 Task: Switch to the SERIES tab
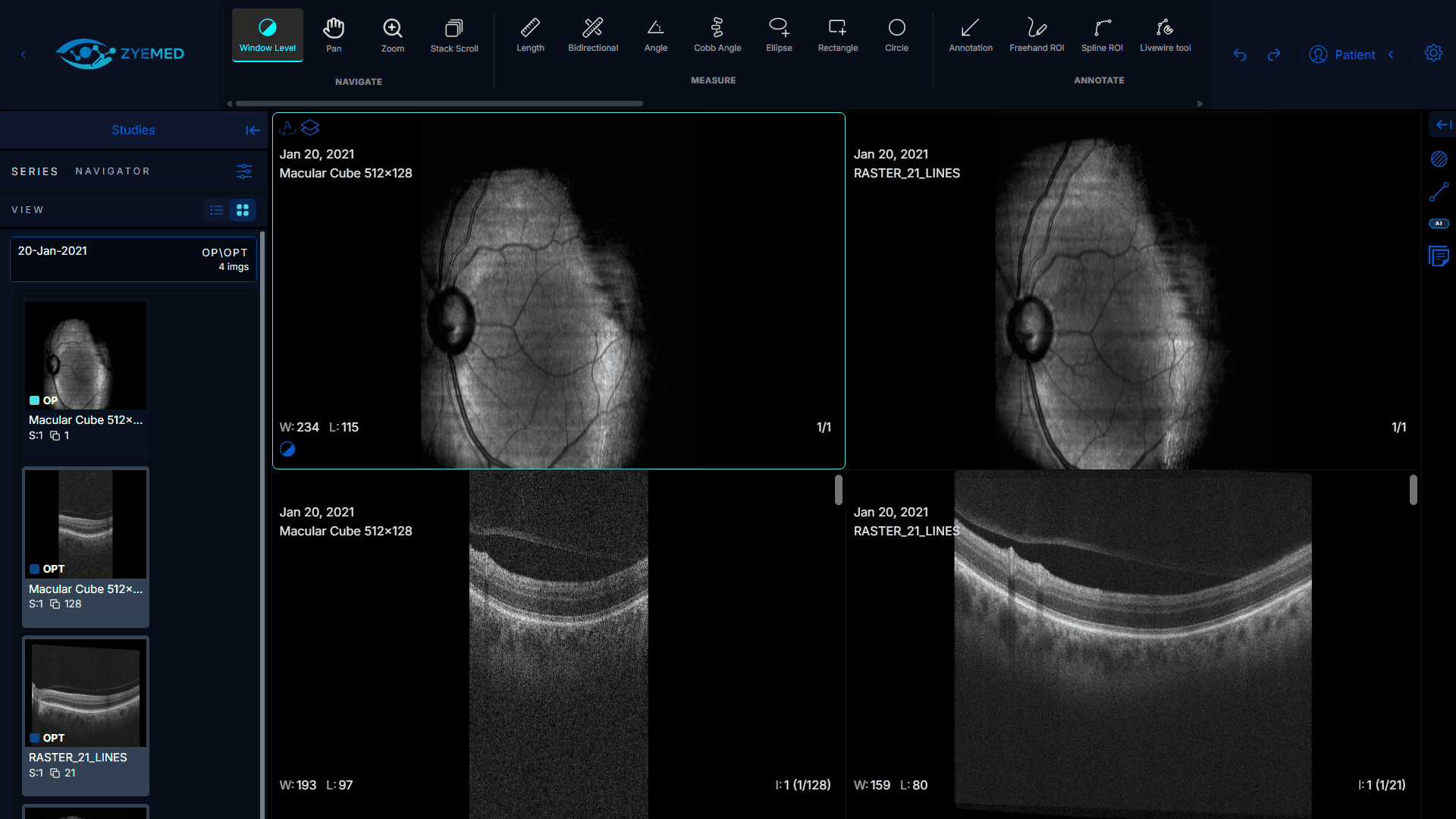click(x=35, y=171)
